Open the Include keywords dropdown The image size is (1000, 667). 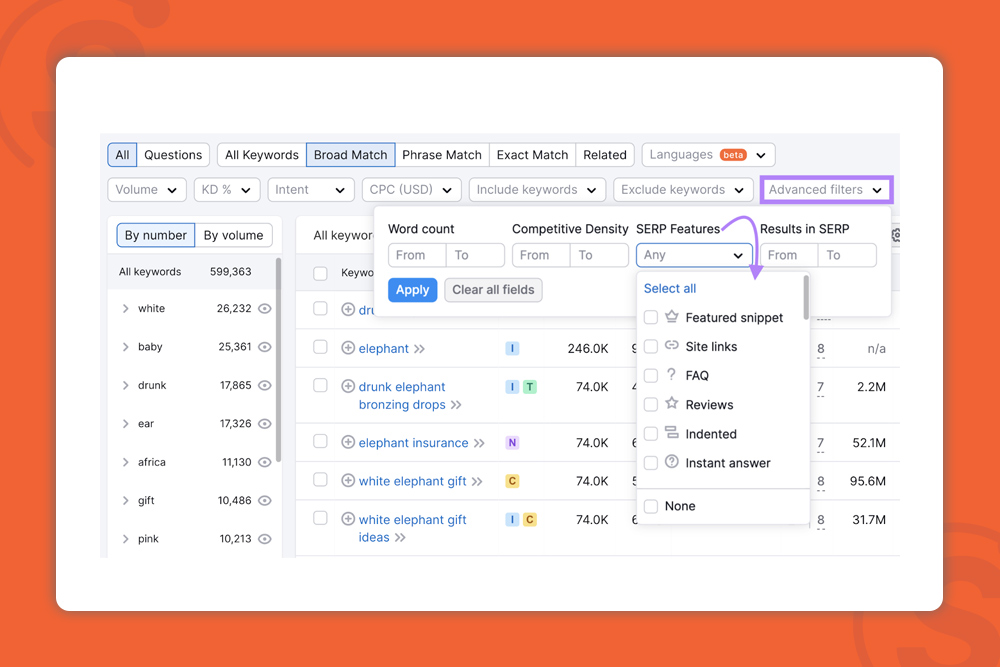click(537, 189)
